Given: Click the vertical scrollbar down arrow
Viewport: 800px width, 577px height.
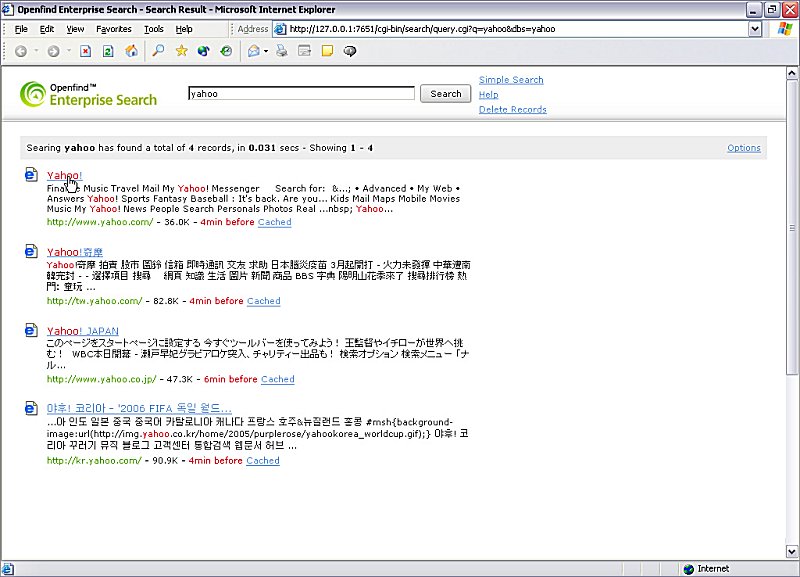Looking at the screenshot, I should pos(792,551).
